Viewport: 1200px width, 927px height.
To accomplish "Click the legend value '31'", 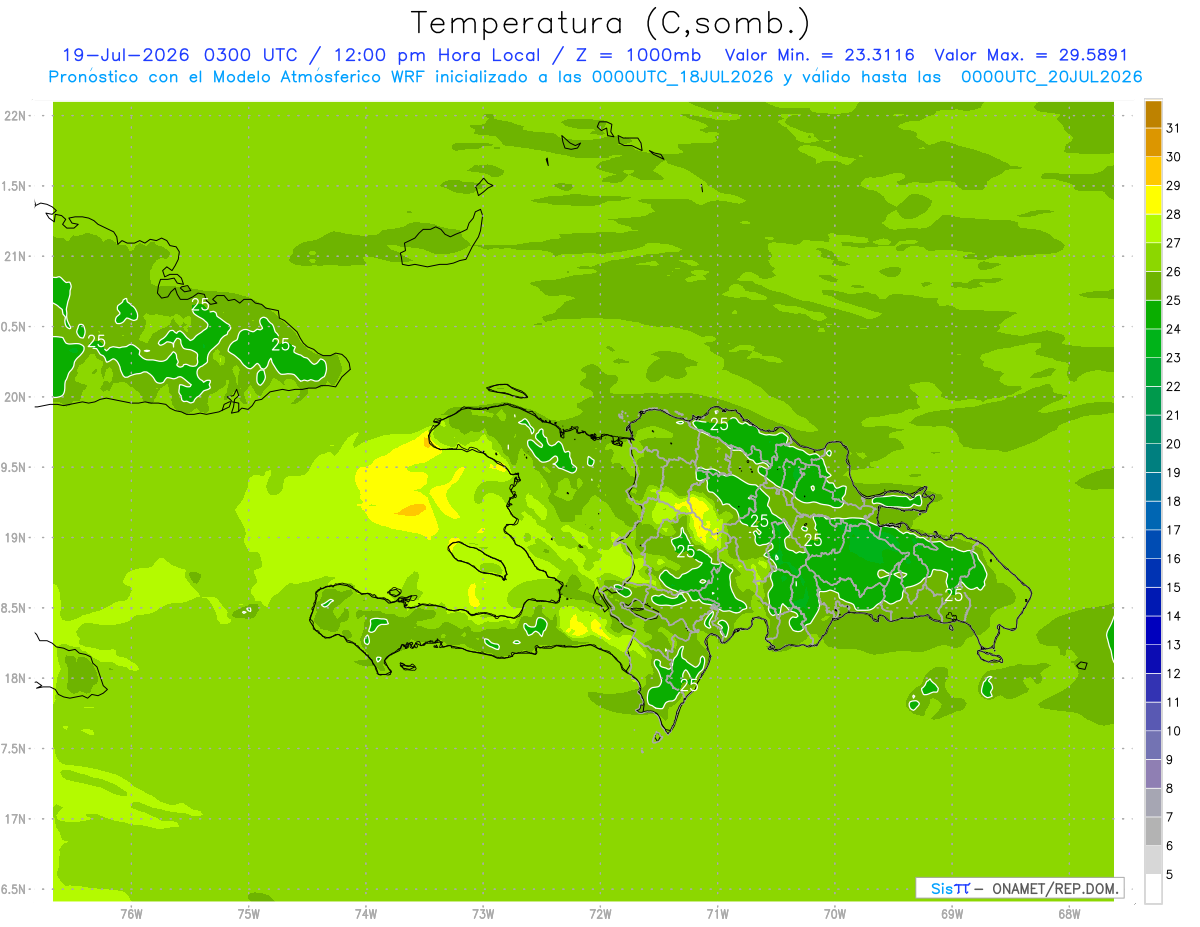I will point(1174,128).
